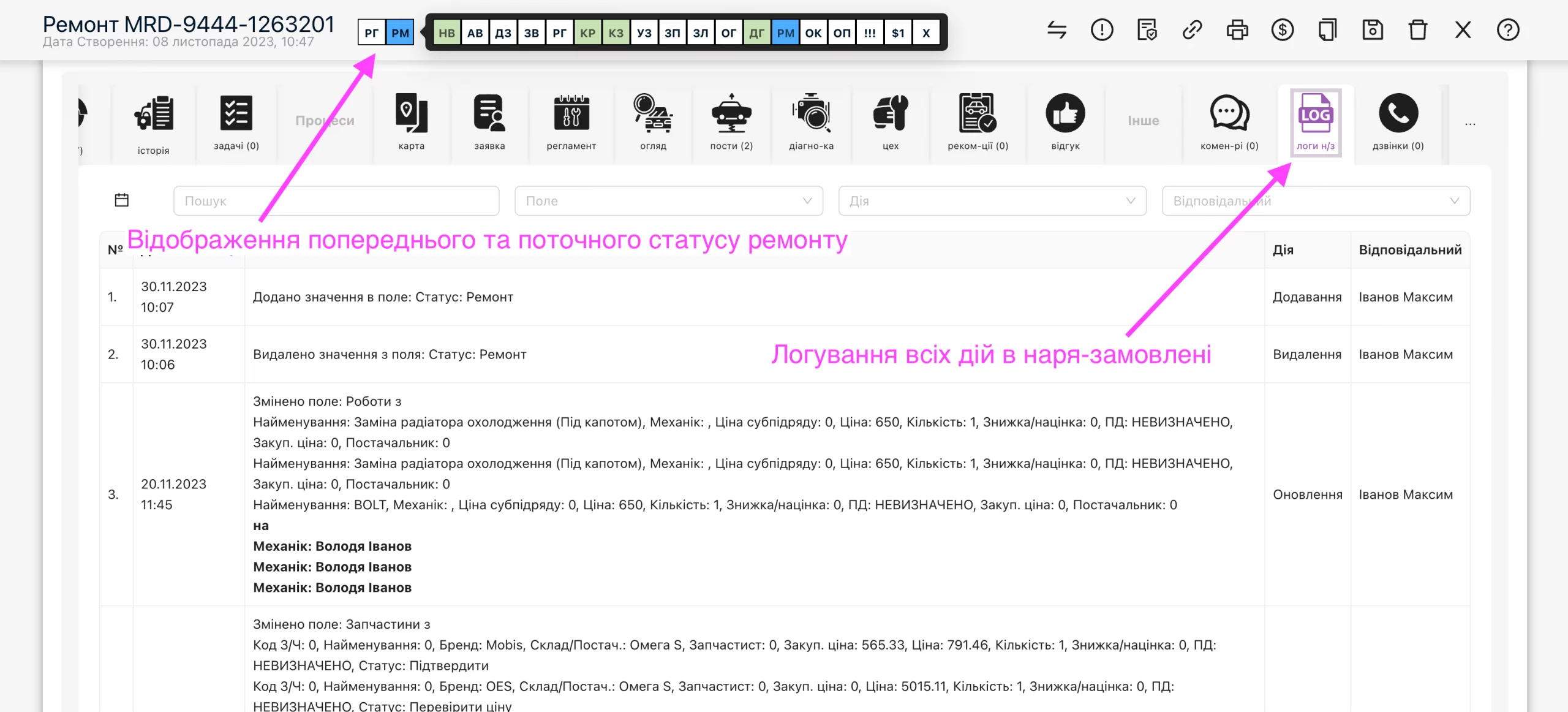Screen dimensions: 1568x712
Task: Click the link chain icon
Action: click(1192, 30)
